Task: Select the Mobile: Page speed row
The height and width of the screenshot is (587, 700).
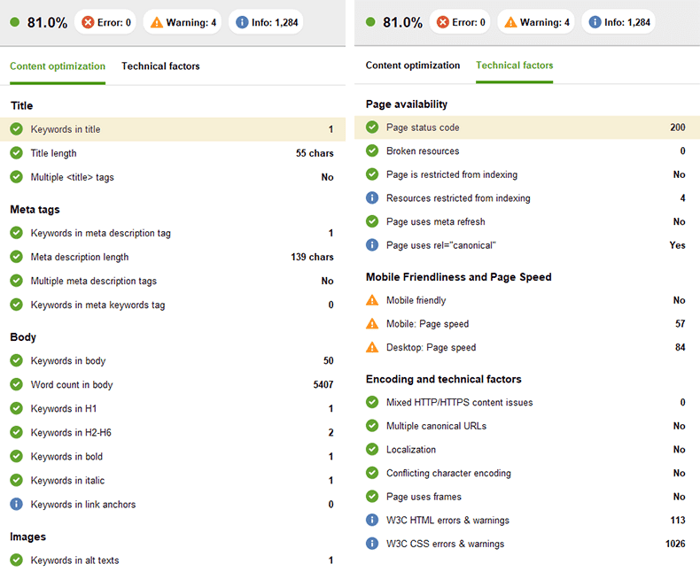Action: [527, 324]
